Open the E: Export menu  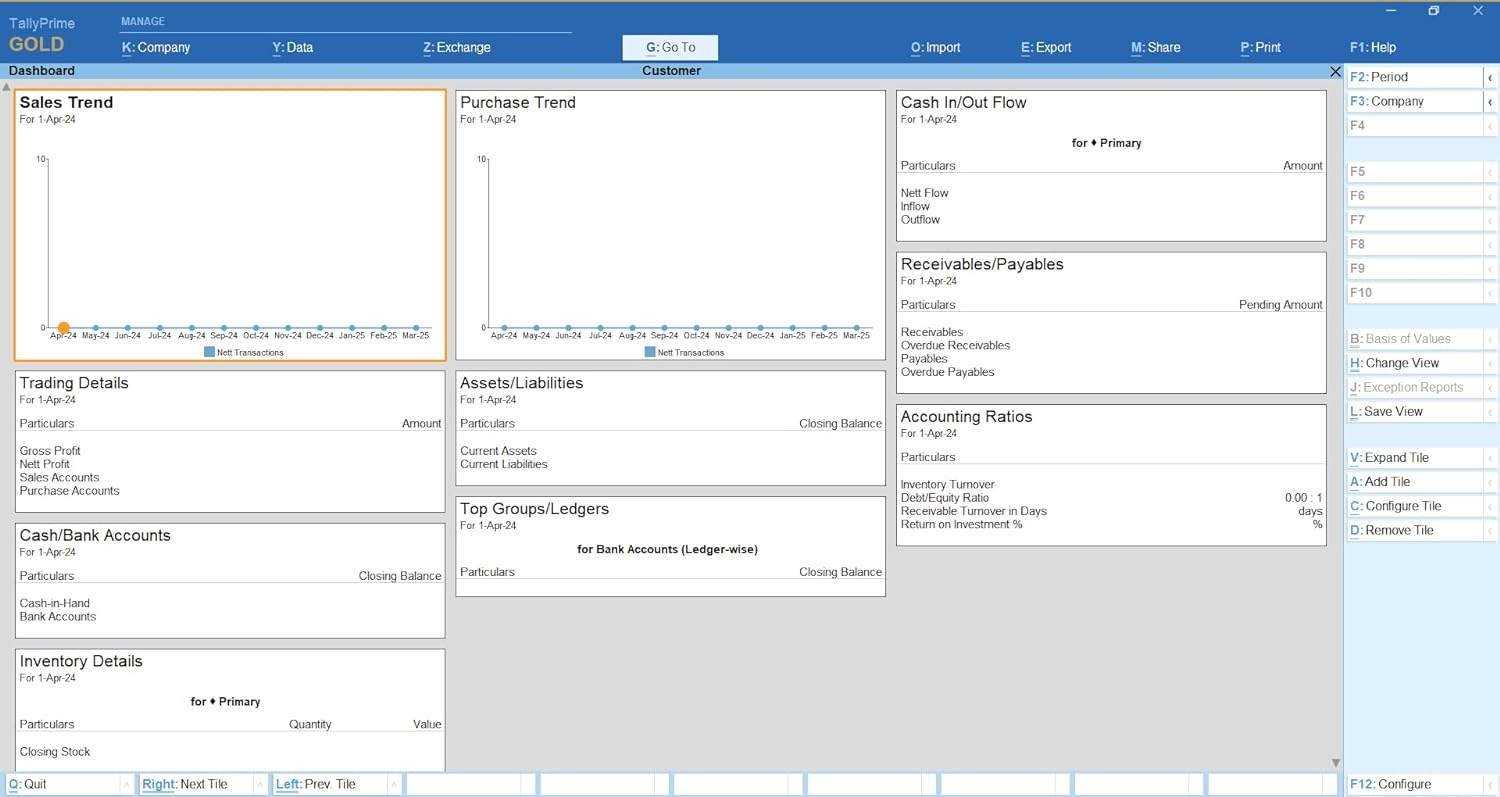1046,47
